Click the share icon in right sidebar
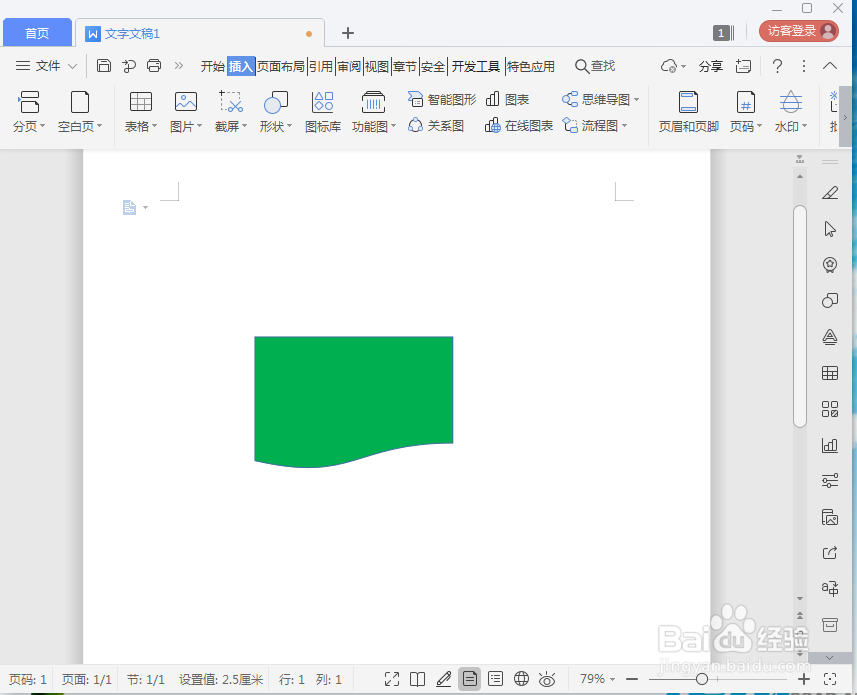The width and height of the screenshot is (857, 695). [x=830, y=553]
